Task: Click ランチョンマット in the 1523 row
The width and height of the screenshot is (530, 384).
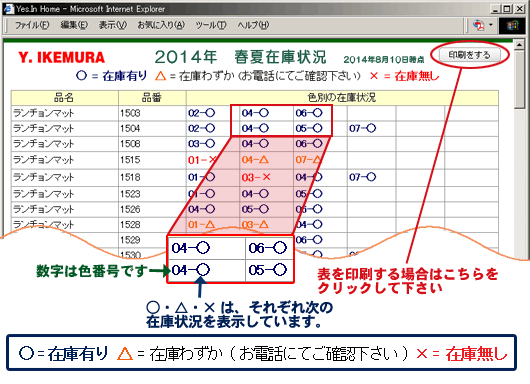Action: [x=43, y=194]
